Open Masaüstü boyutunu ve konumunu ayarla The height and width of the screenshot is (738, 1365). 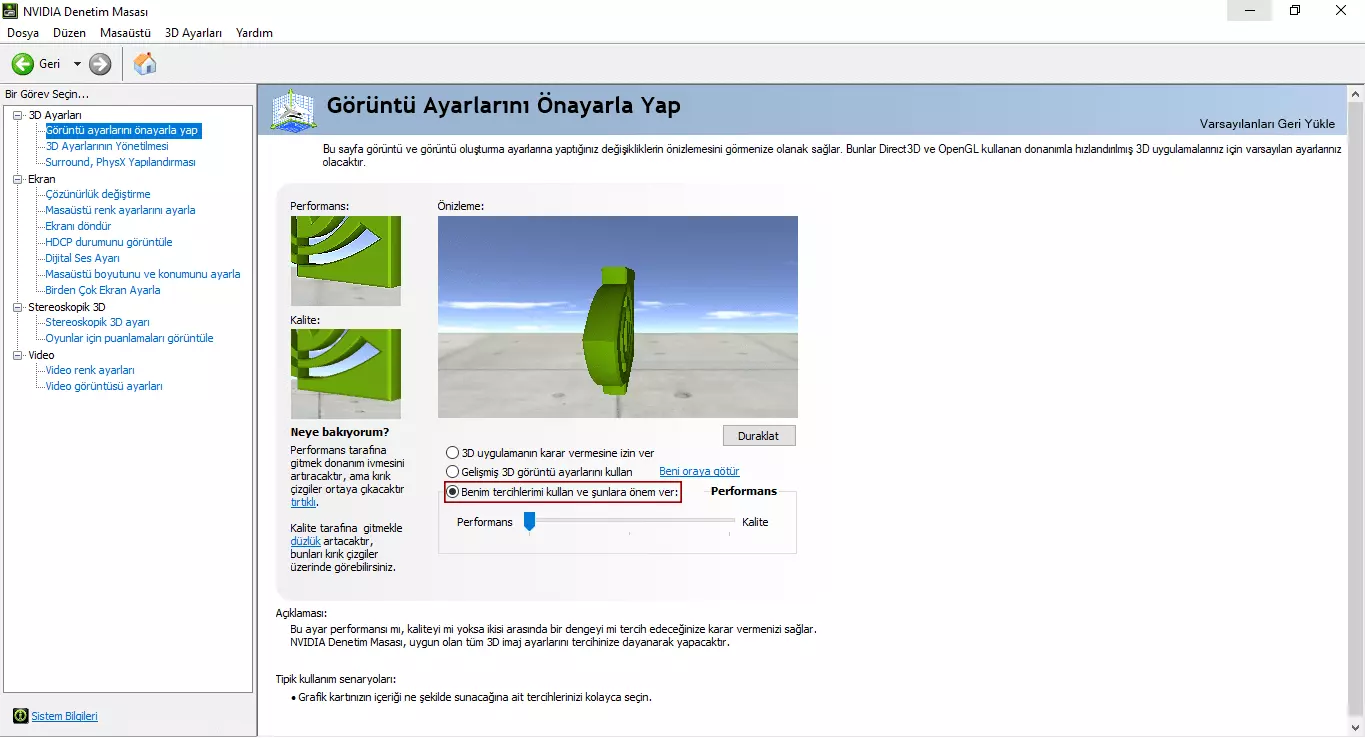[143, 274]
